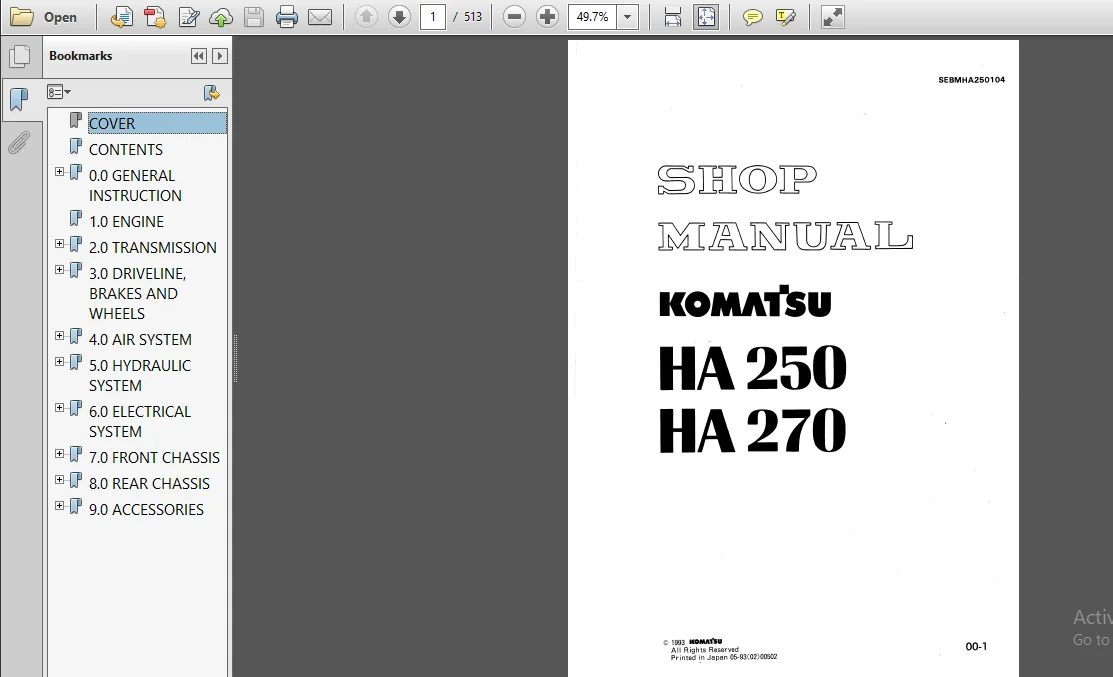Open the 8.0 REAR CHASSIS bookmark
Screen dimensions: 1113x677
tap(149, 483)
